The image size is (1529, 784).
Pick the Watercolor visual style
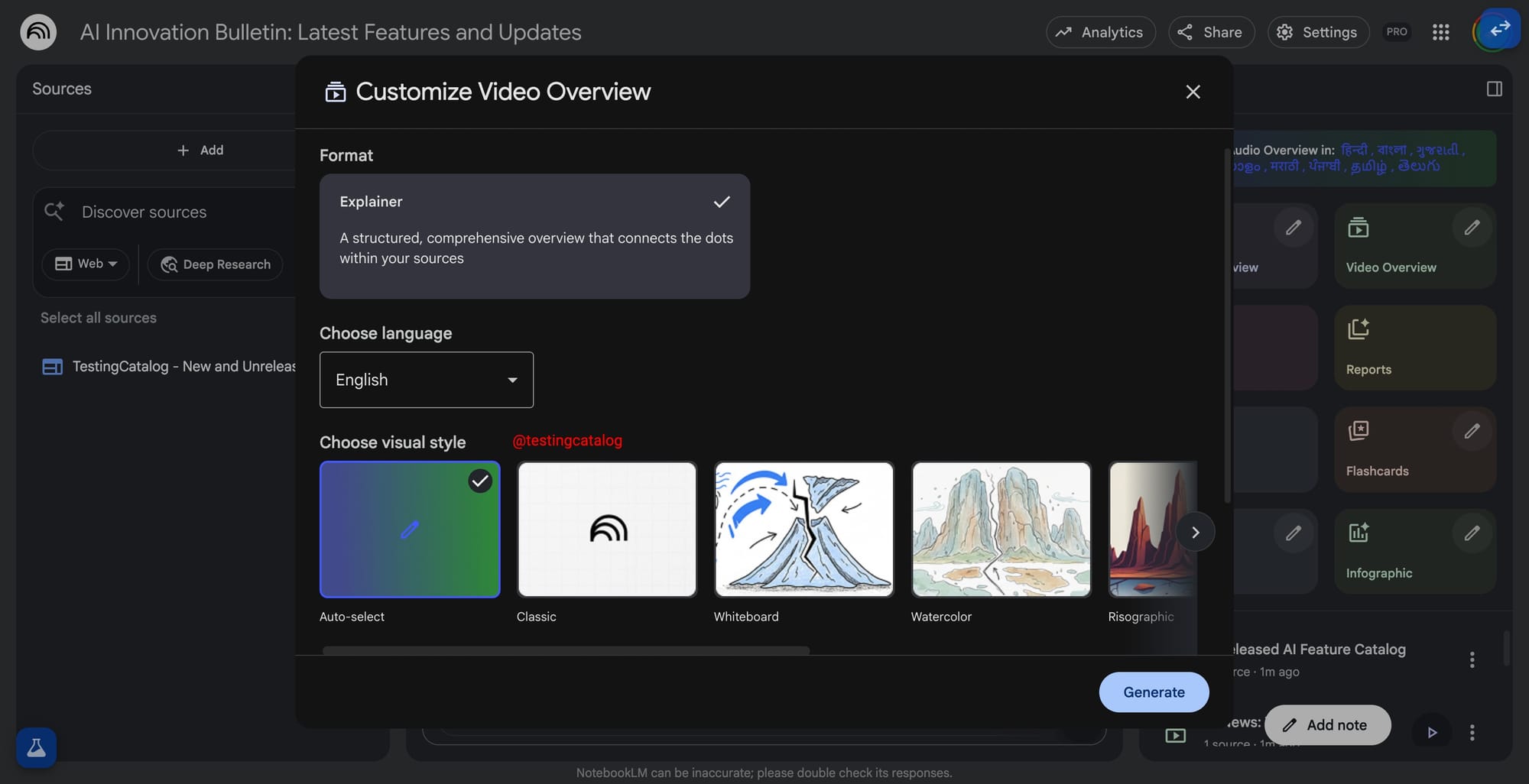click(1001, 530)
